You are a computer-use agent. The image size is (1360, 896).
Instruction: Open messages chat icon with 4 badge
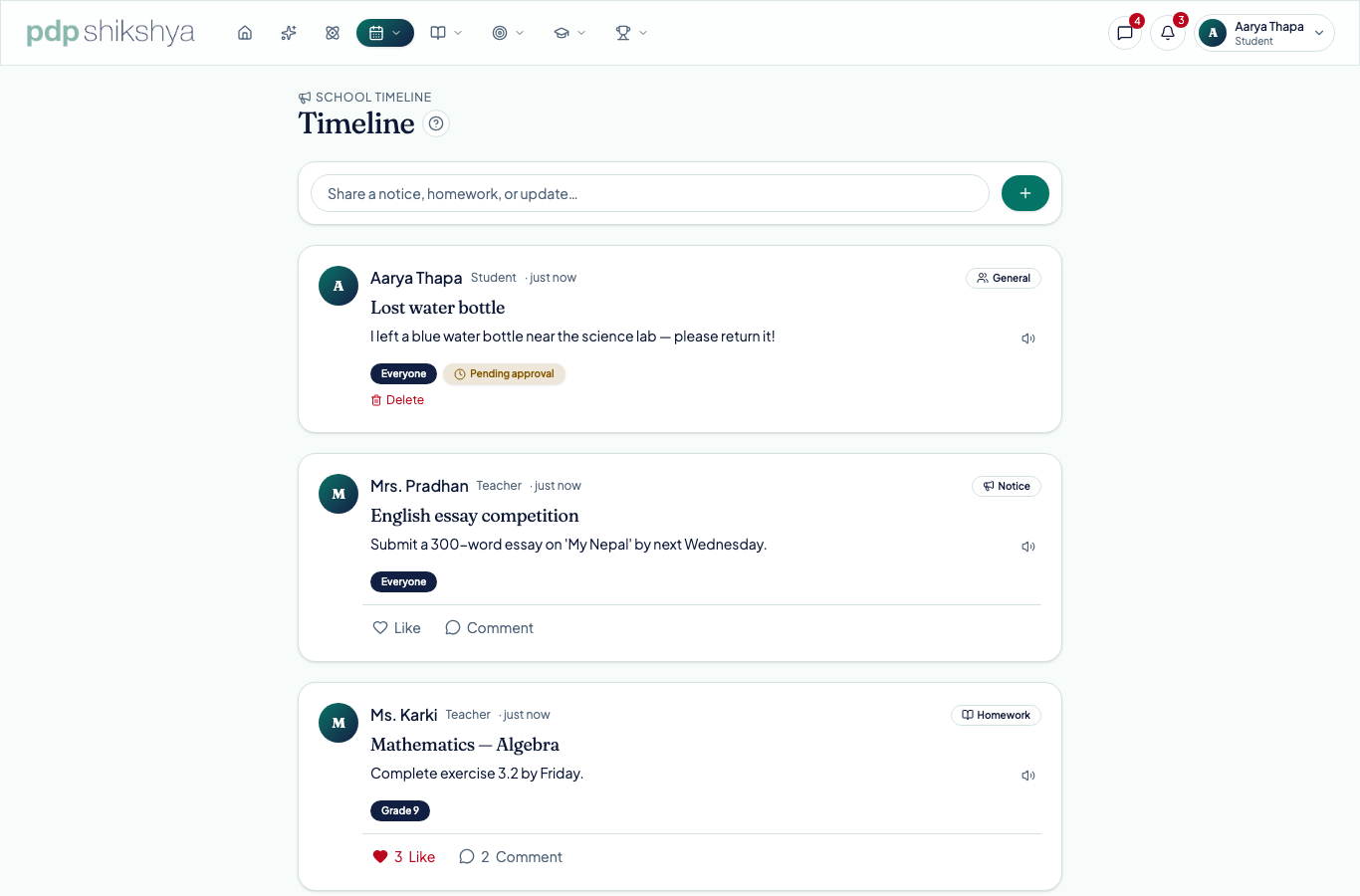point(1125,33)
